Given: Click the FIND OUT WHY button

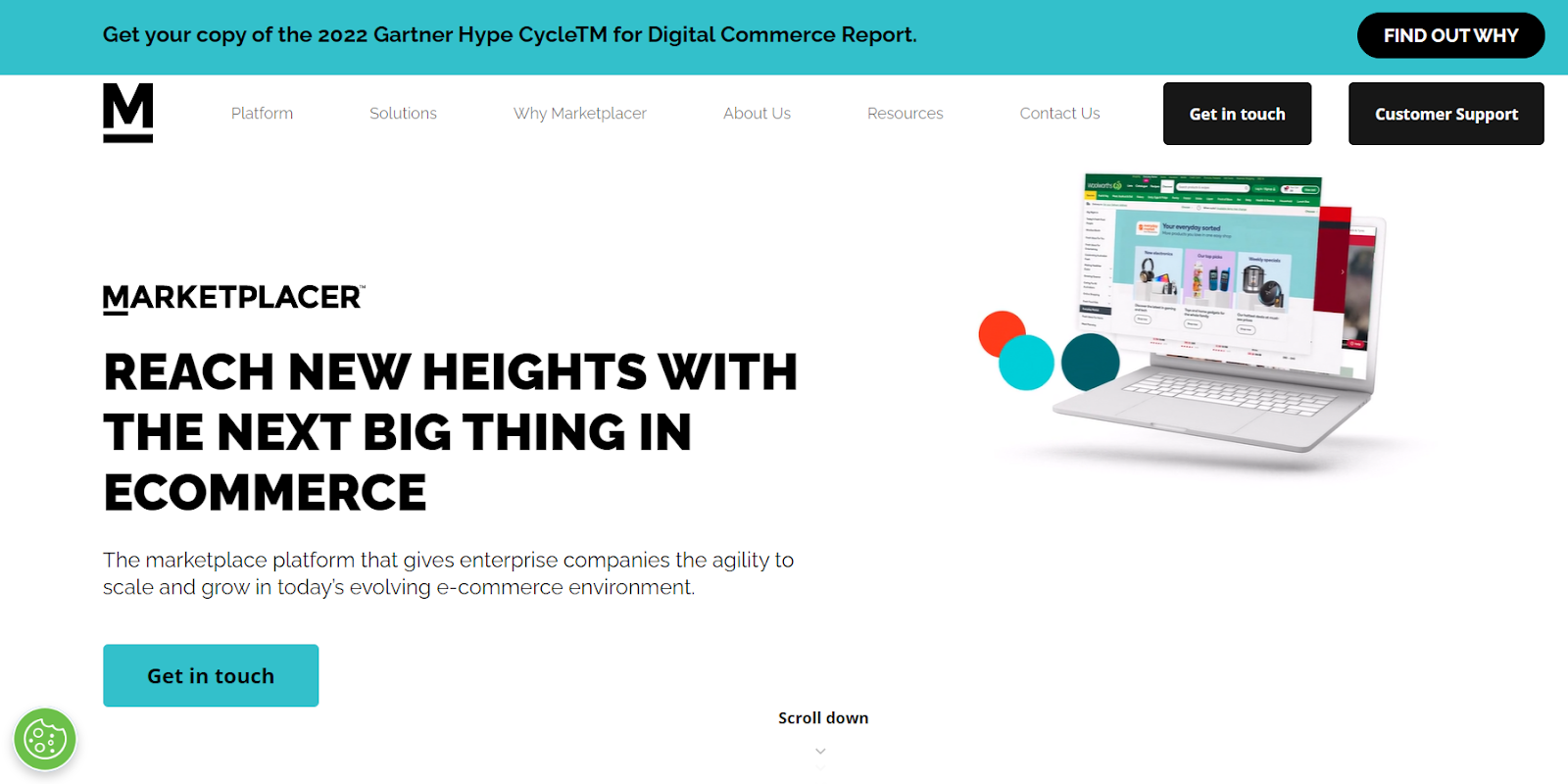Looking at the screenshot, I should [x=1450, y=35].
